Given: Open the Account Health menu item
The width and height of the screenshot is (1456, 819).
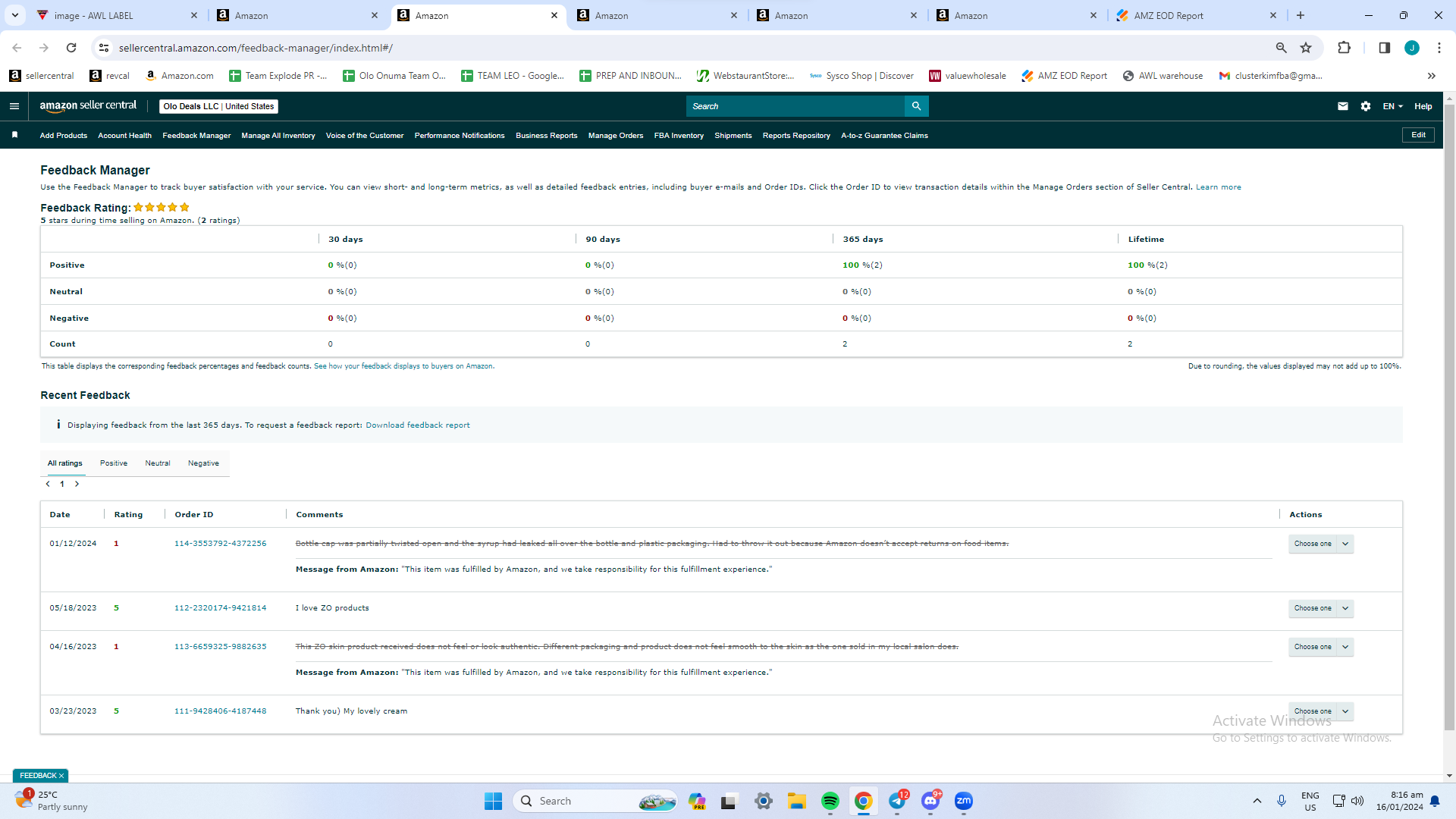Looking at the screenshot, I should click(124, 136).
